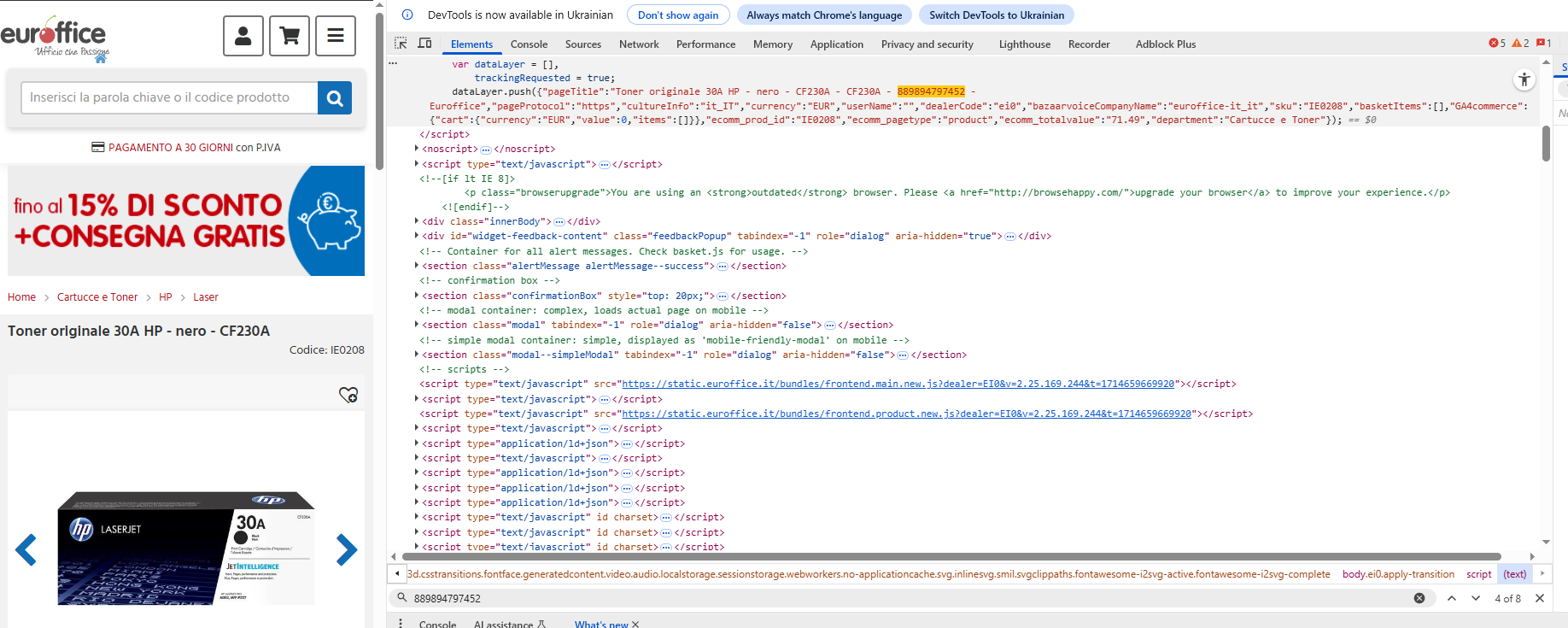Open the Laser breadcrumb link
This screenshot has height=628, width=1568.
click(206, 297)
